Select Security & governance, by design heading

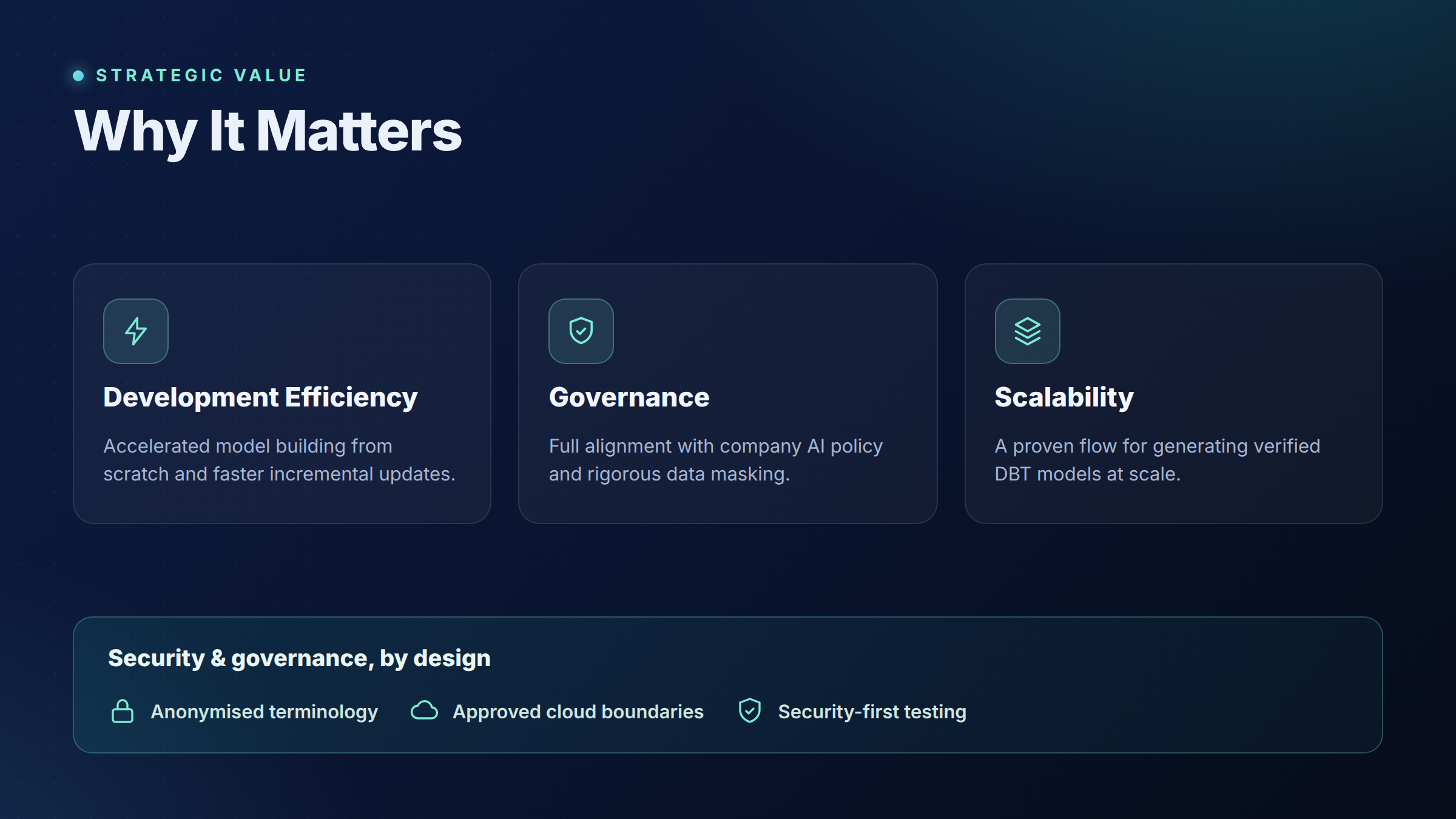299,658
